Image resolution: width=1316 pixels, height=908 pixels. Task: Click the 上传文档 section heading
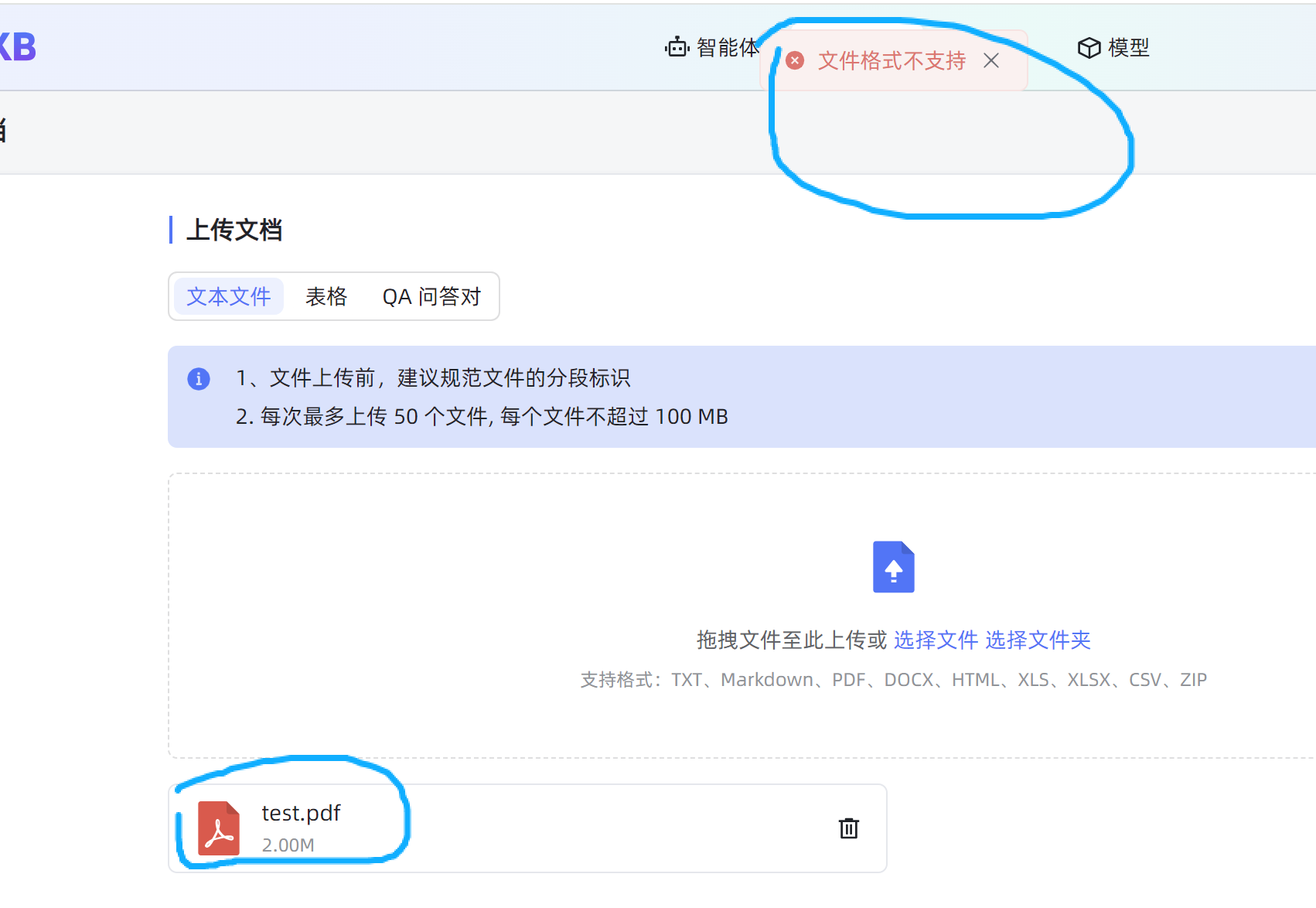coord(234,230)
